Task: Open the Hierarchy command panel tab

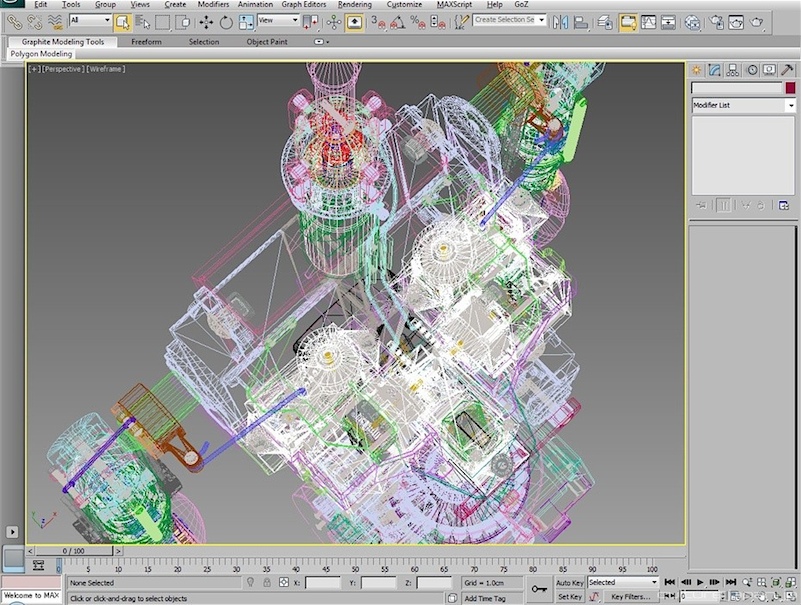Action: [733, 70]
